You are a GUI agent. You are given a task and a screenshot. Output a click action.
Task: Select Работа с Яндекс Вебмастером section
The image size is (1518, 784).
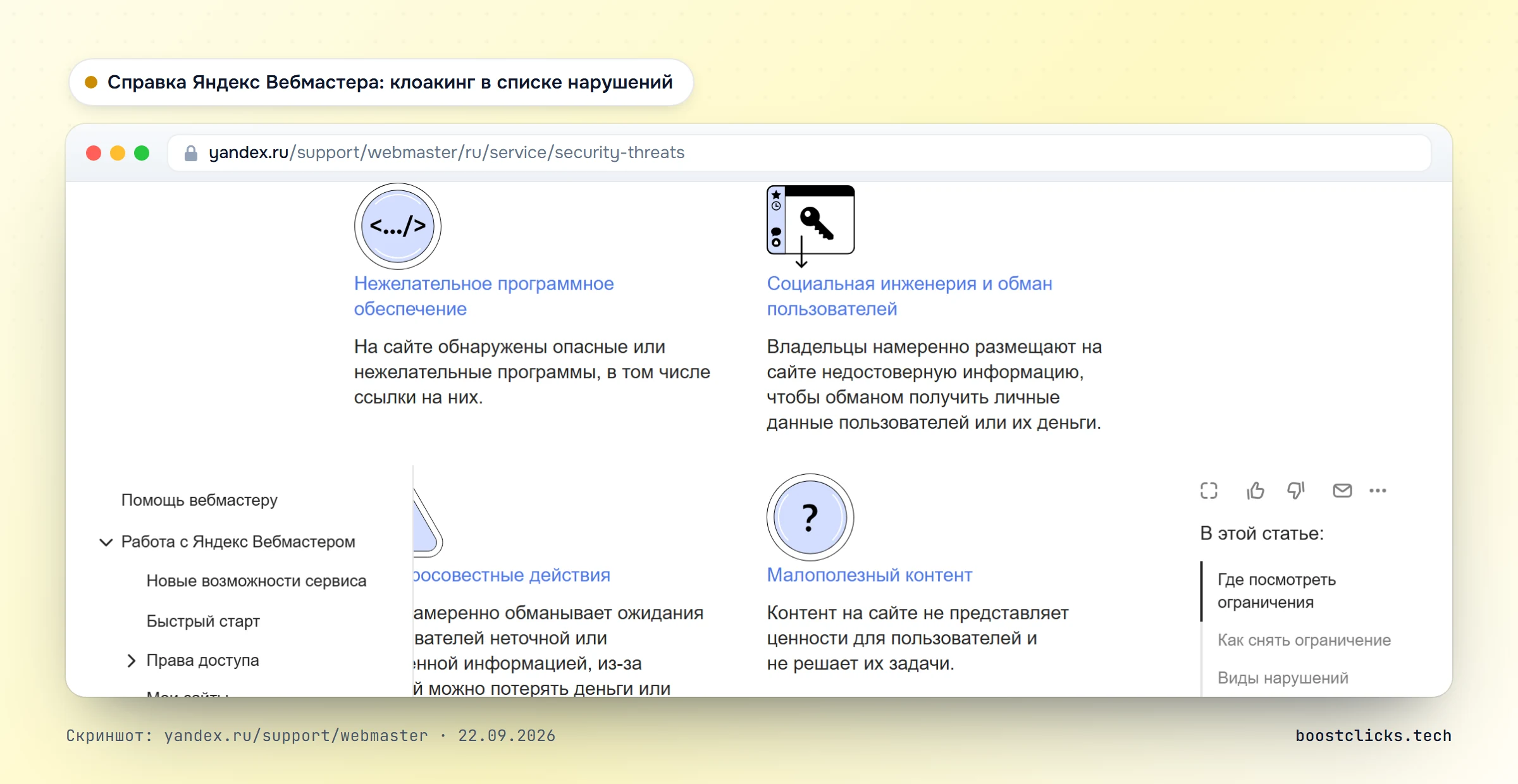238,542
